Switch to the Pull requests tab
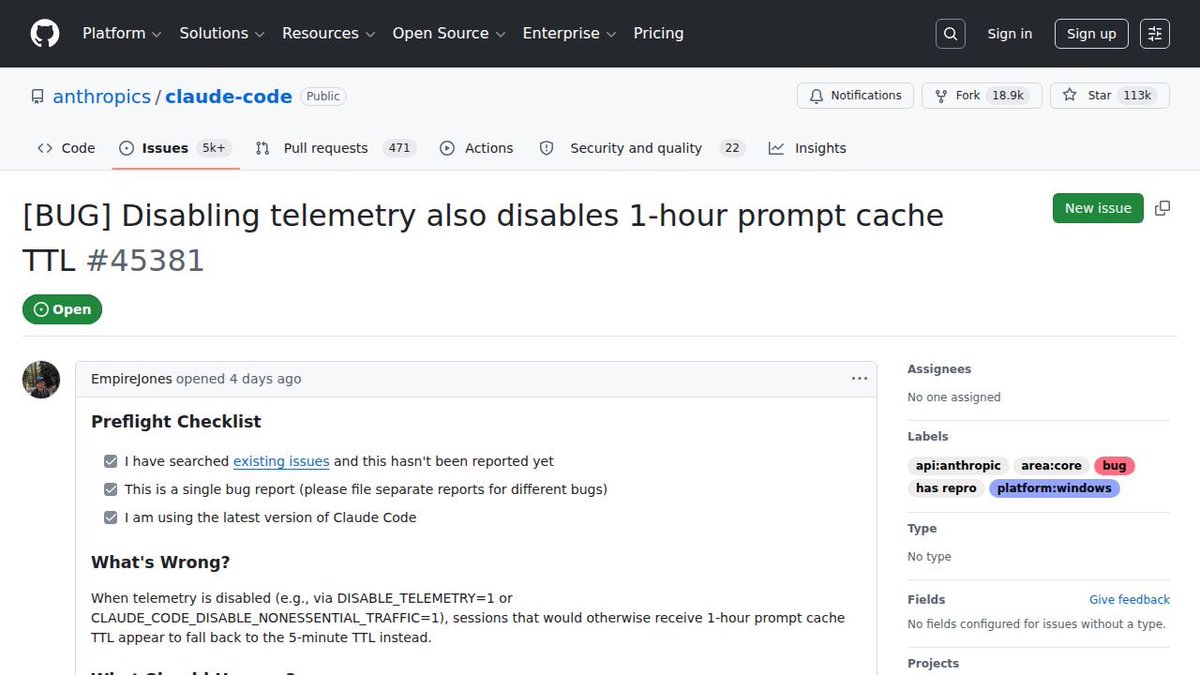This screenshot has width=1200, height=675. click(x=335, y=148)
